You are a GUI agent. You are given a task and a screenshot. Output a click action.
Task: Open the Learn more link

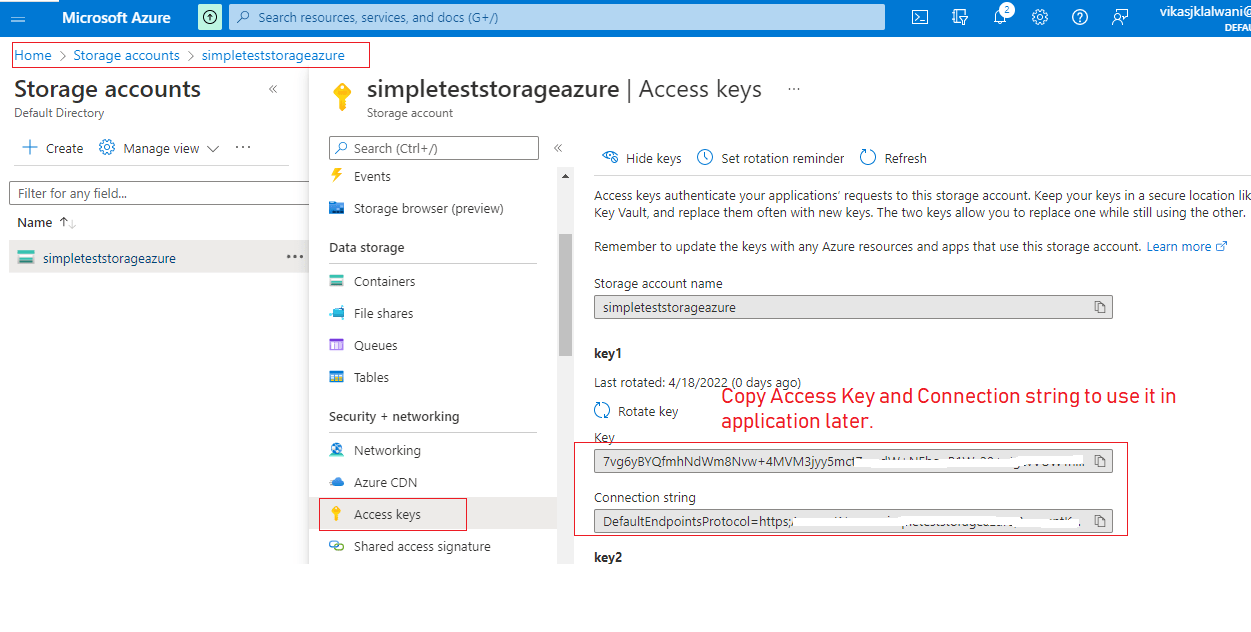click(1187, 246)
